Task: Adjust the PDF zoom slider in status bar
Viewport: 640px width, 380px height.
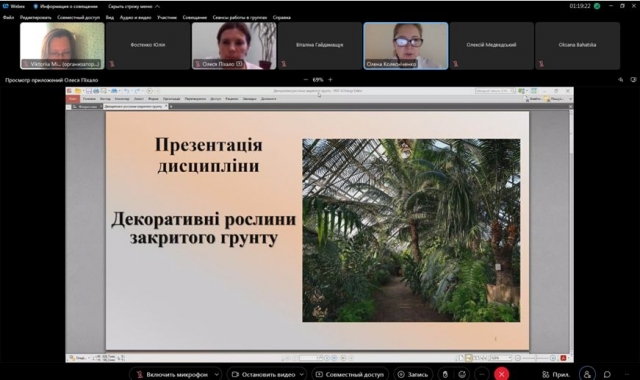Action: tap(535, 358)
